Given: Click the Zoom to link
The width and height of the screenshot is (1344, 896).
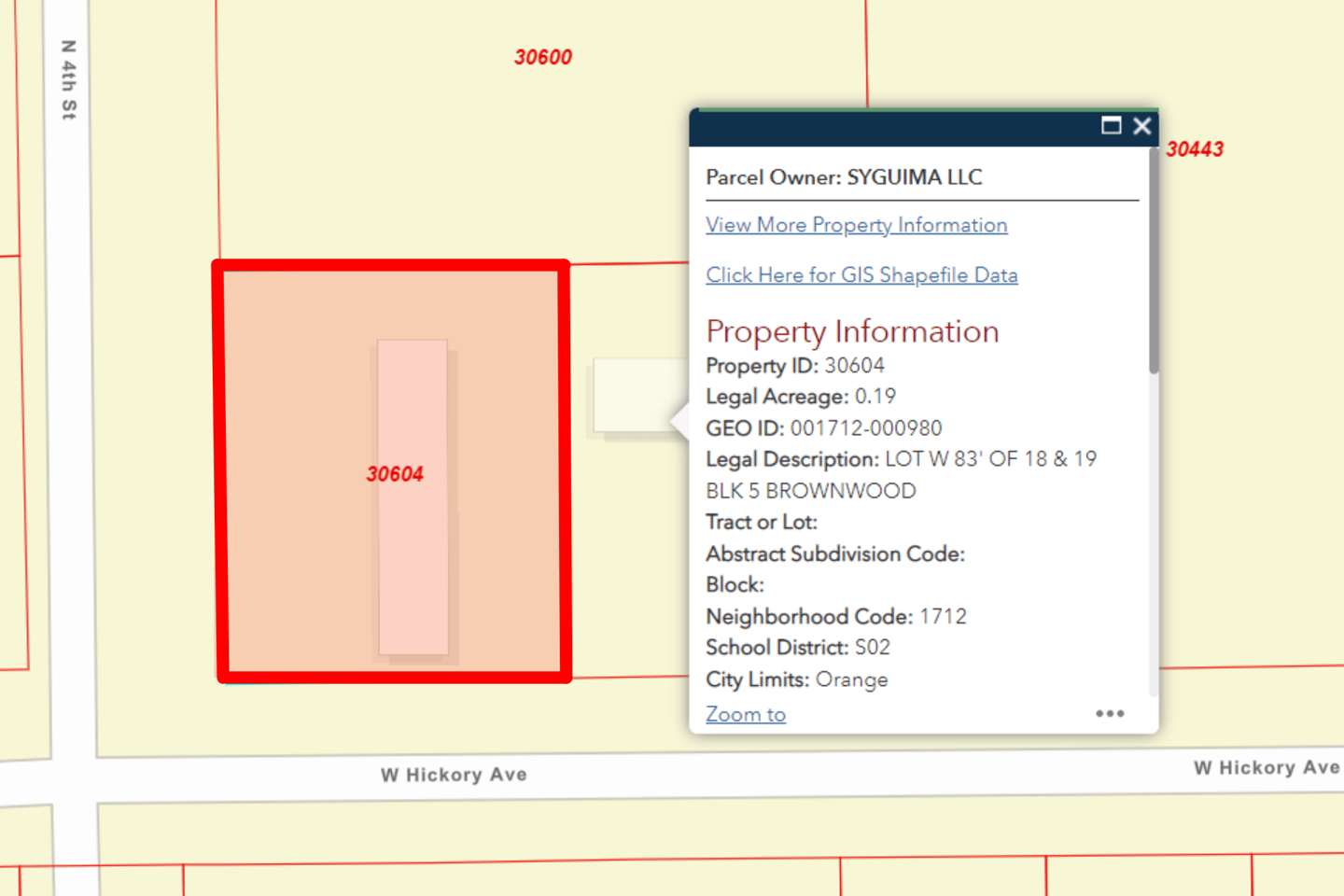Looking at the screenshot, I should (x=746, y=714).
